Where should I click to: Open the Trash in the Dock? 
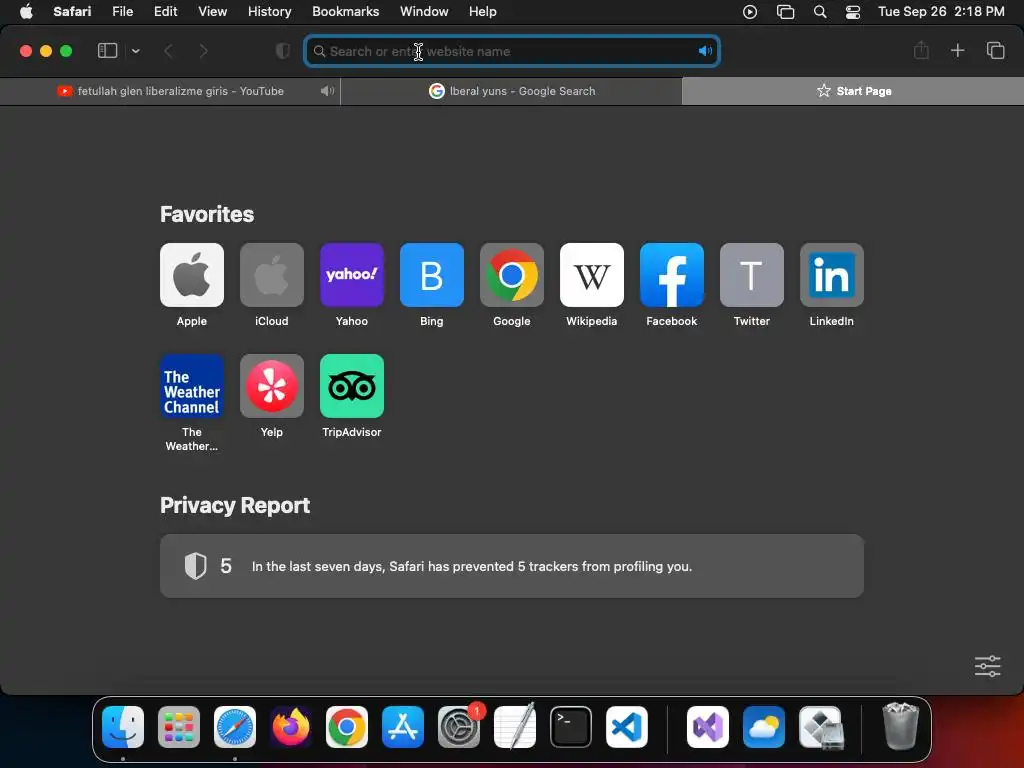click(901, 726)
